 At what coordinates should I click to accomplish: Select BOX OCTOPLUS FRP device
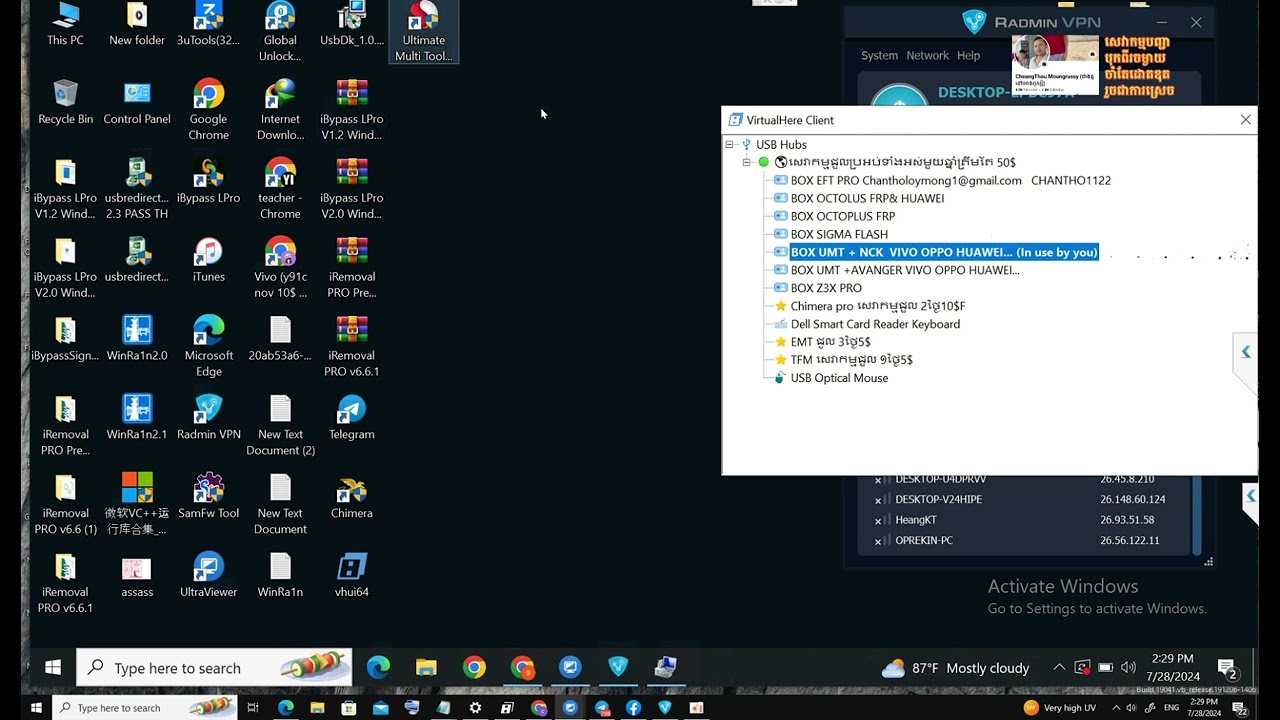(x=834, y=216)
